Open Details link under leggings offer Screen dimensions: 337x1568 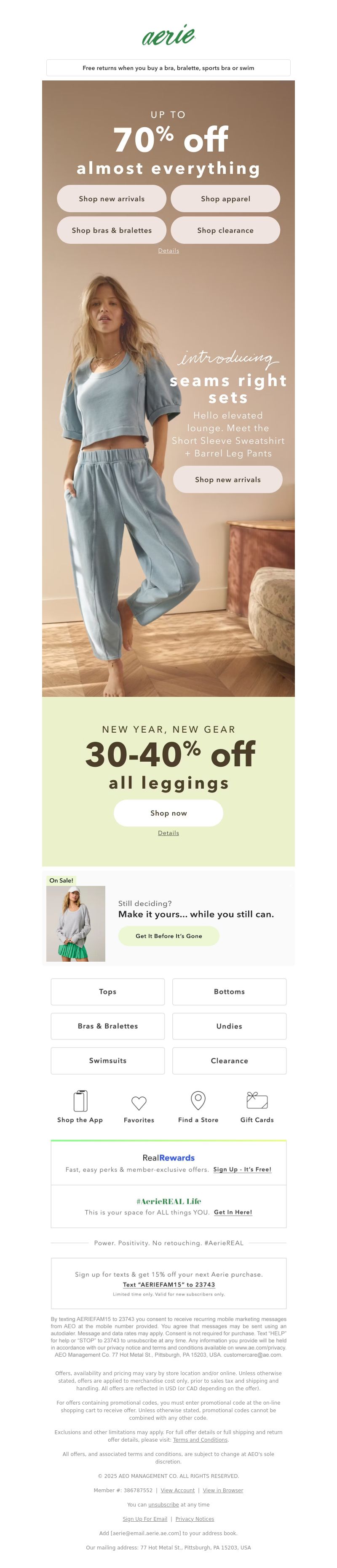(168, 833)
